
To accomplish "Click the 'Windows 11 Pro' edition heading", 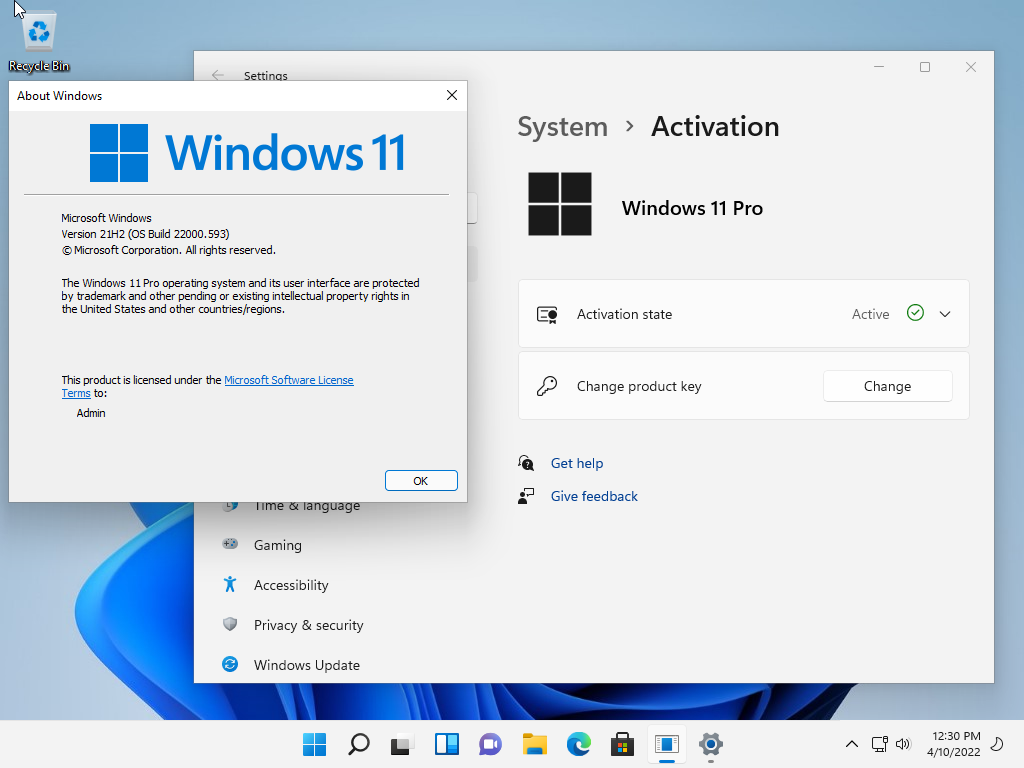I will 692,208.
